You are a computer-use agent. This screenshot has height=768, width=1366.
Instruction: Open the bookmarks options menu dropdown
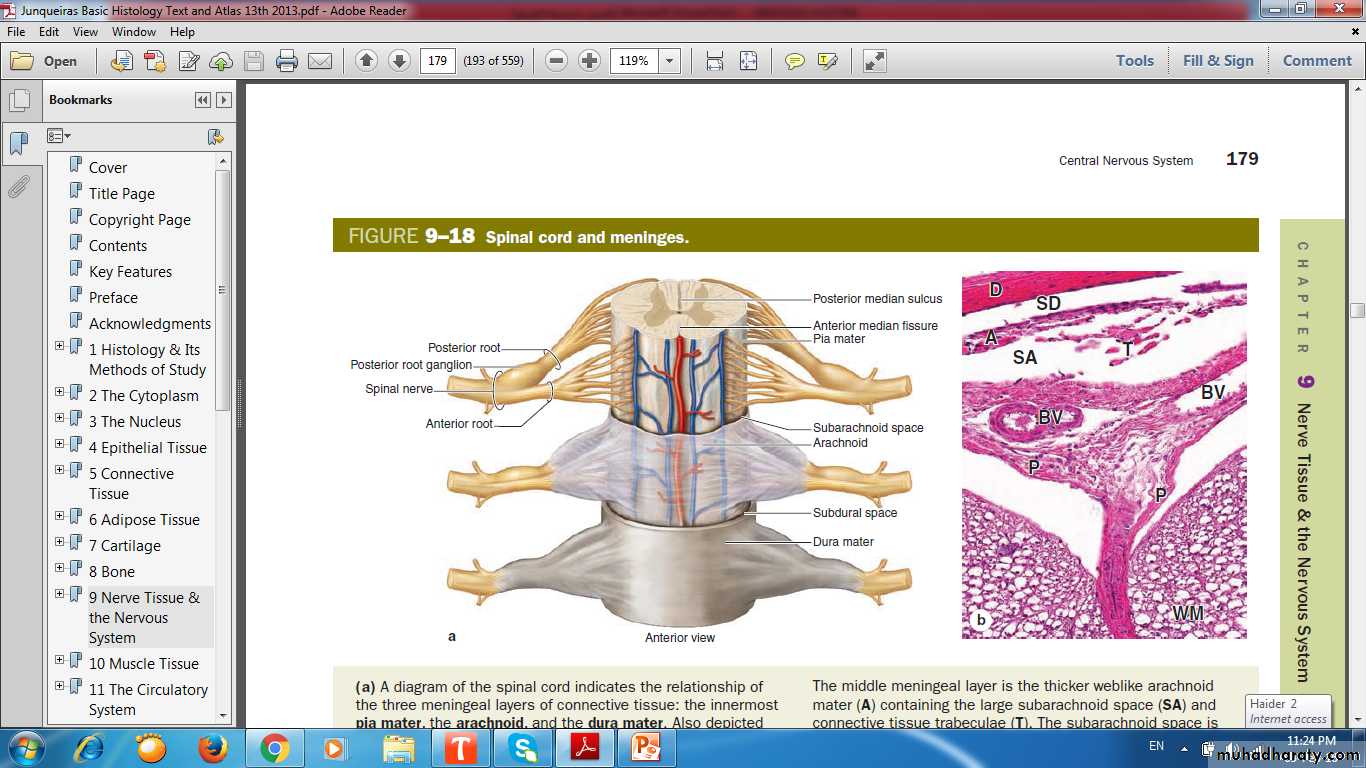pos(59,136)
